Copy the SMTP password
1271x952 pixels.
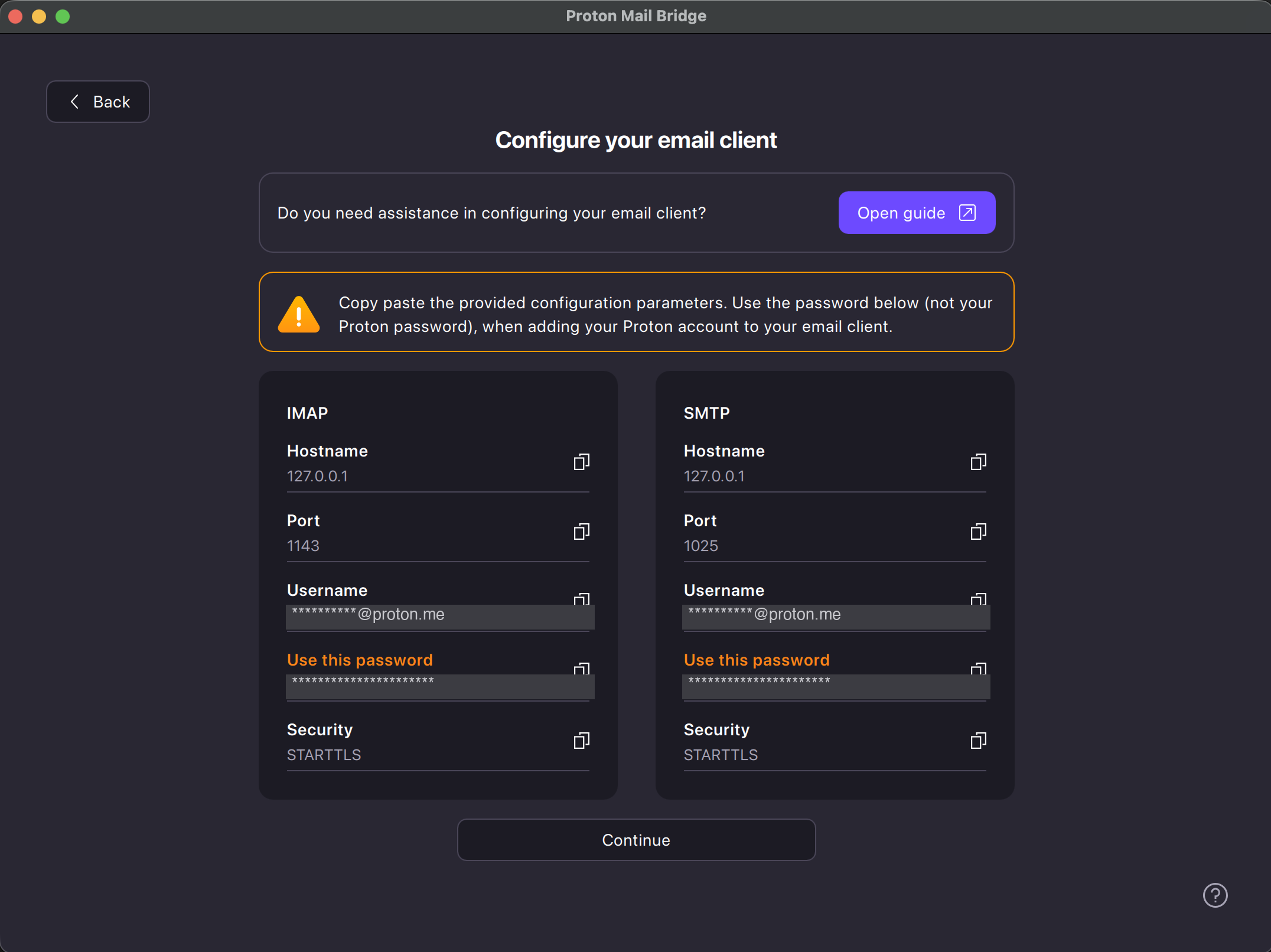coord(979,669)
